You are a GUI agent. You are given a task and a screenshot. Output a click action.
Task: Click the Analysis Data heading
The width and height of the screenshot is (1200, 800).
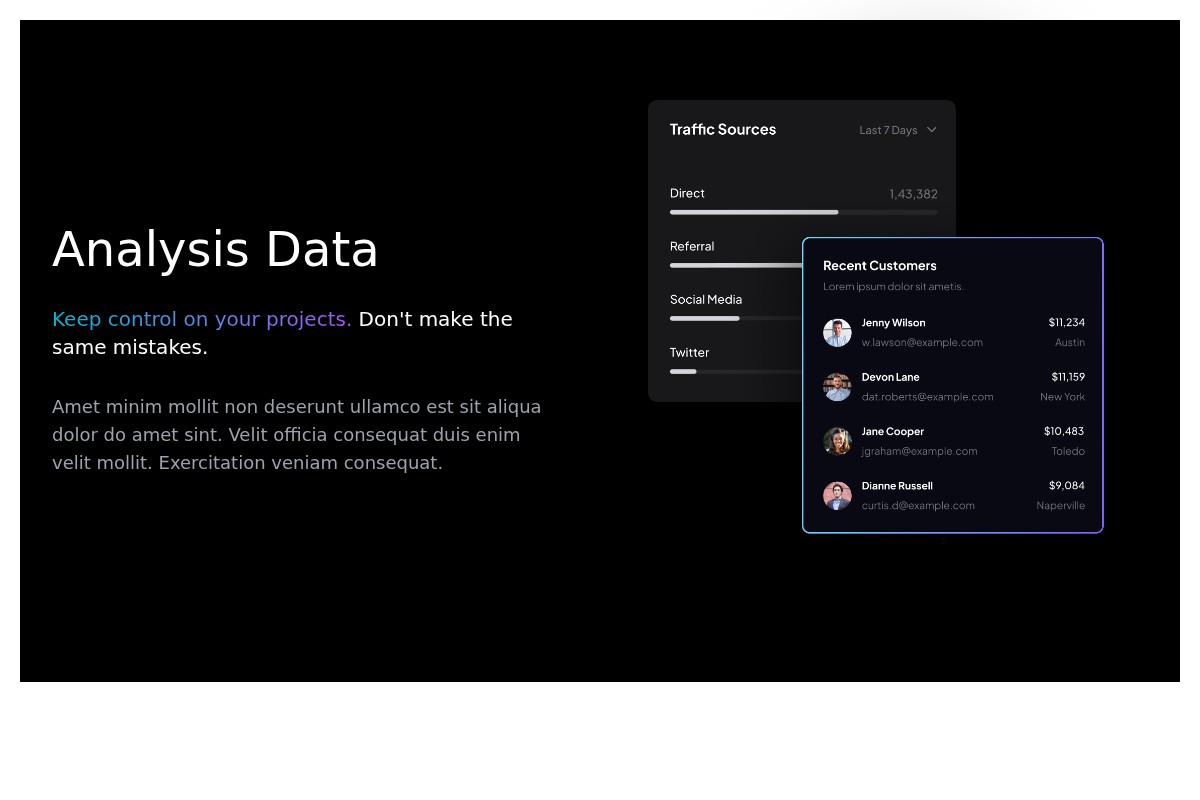(215, 250)
